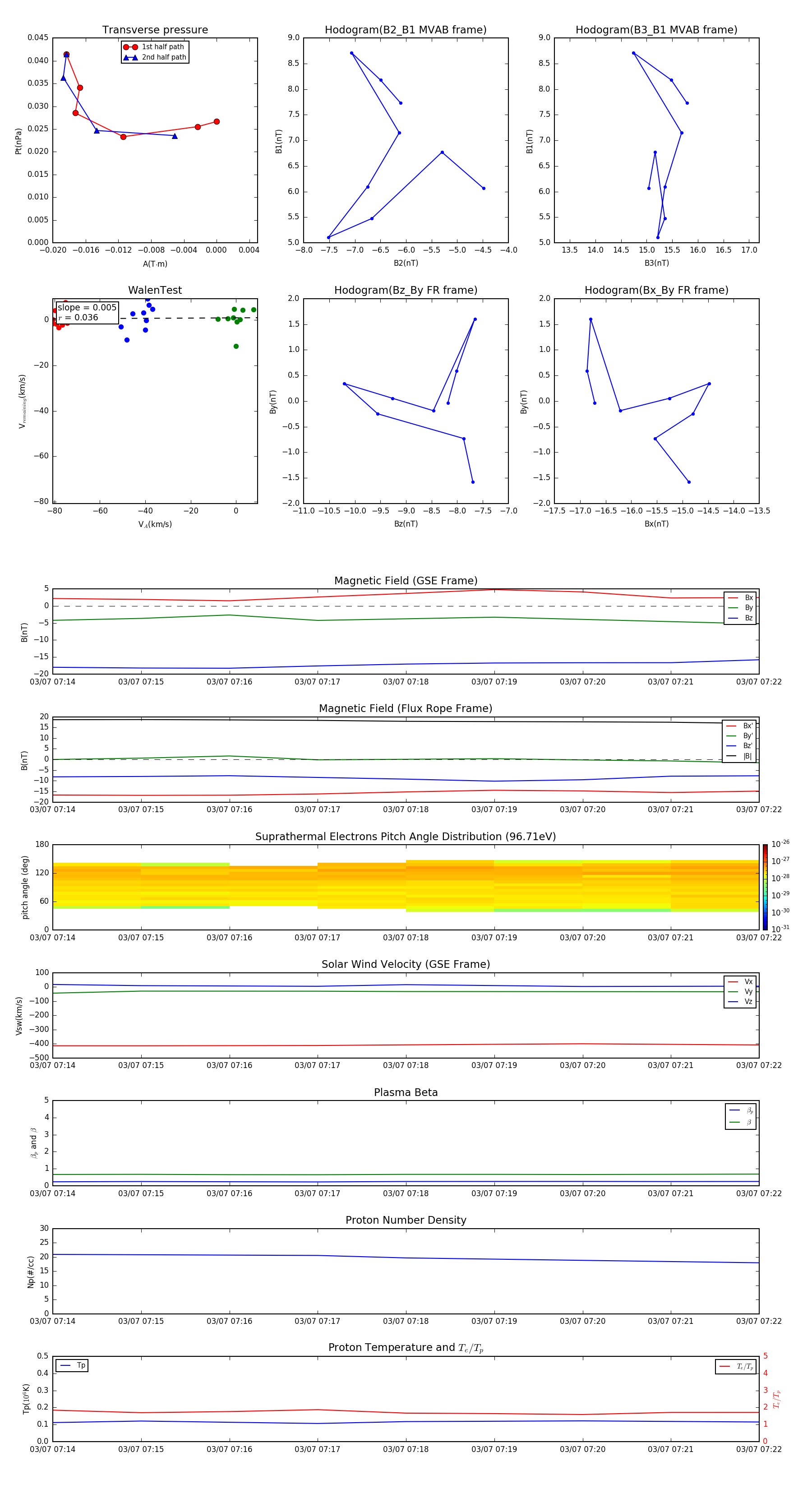Click the "pitch angle (deg)" axis label

tap(25, 887)
